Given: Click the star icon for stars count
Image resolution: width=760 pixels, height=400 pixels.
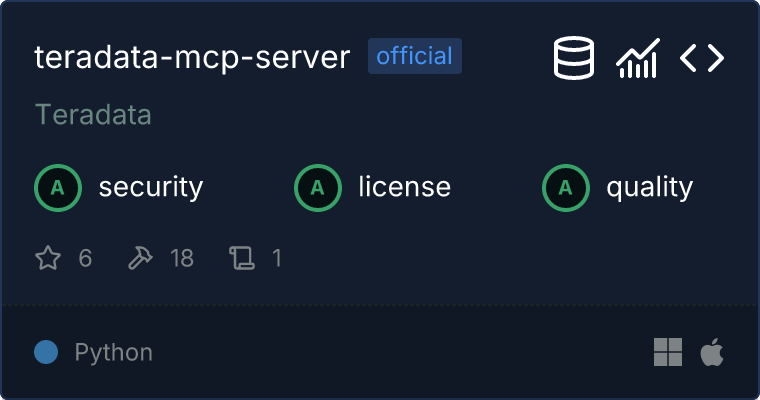Looking at the screenshot, I should coord(48,258).
